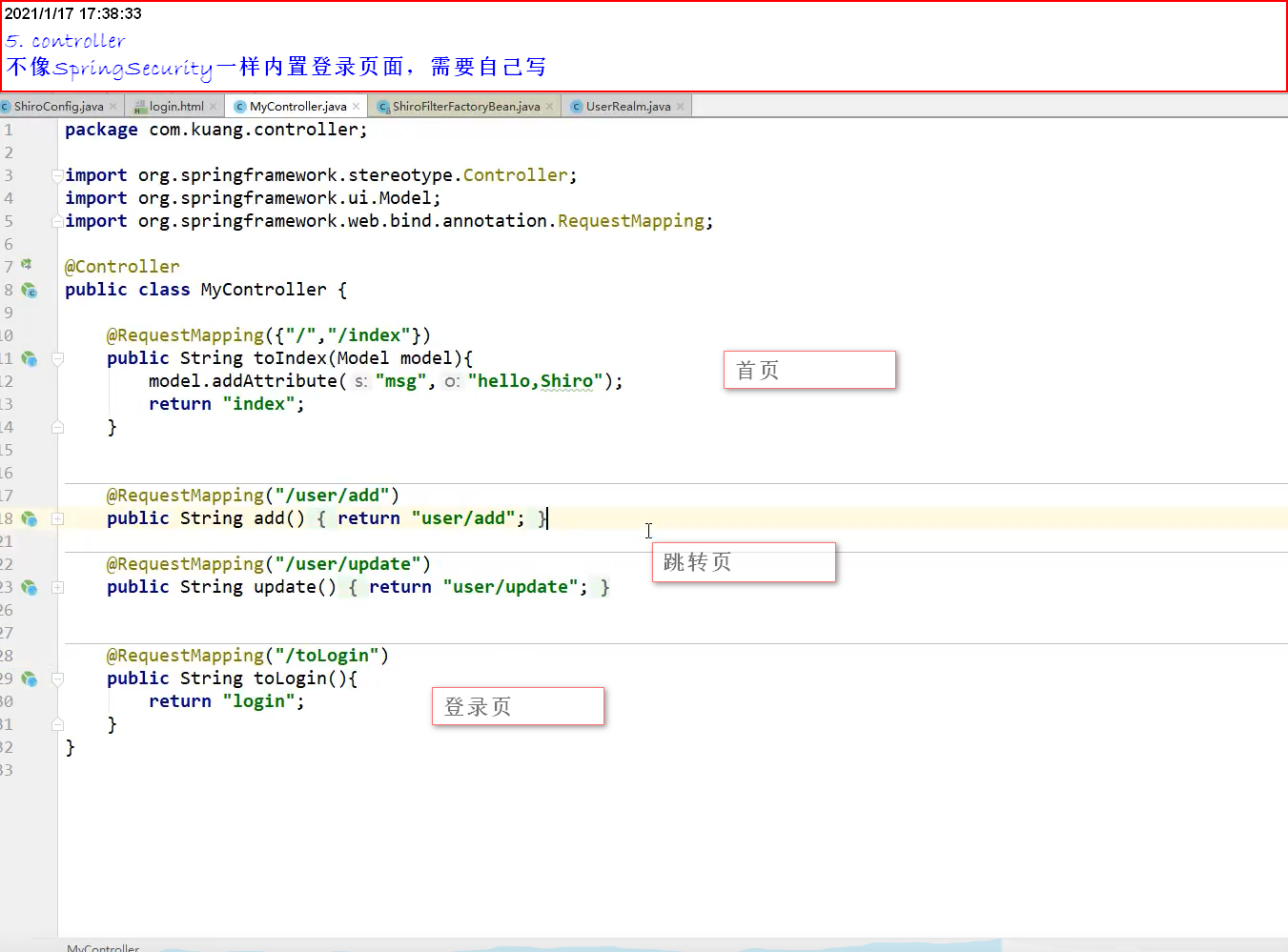Click the "user/update" return string
Image resolution: width=1288 pixels, height=952 pixels.
click(x=510, y=587)
